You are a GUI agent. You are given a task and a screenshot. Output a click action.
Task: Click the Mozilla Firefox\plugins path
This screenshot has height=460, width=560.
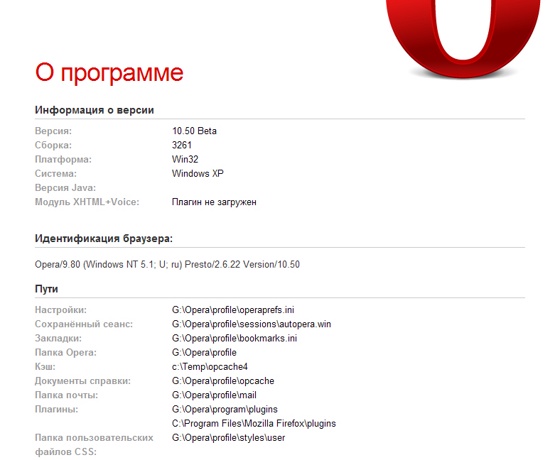[x=254, y=424]
